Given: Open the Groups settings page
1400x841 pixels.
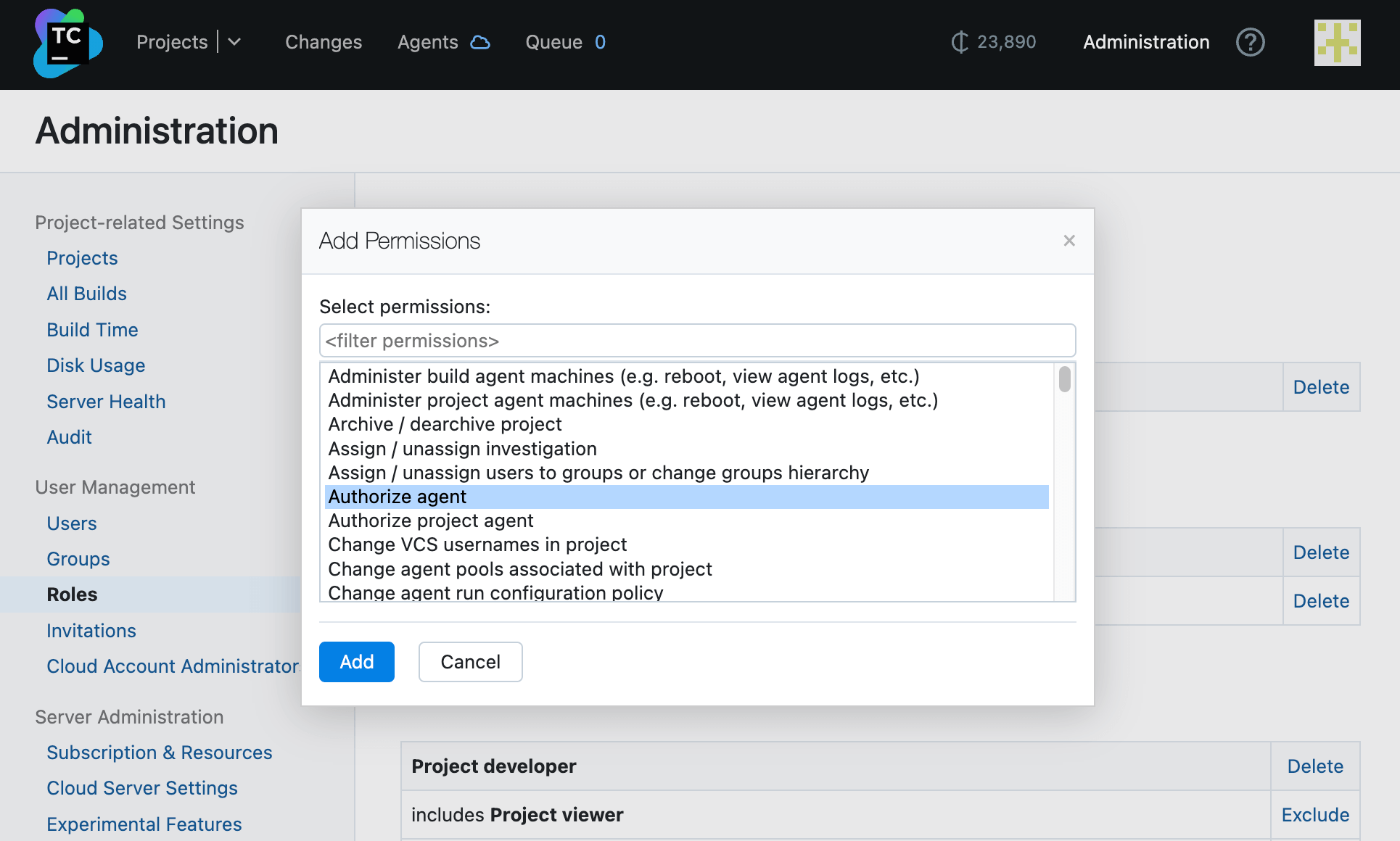Looking at the screenshot, I should [78, 559].
